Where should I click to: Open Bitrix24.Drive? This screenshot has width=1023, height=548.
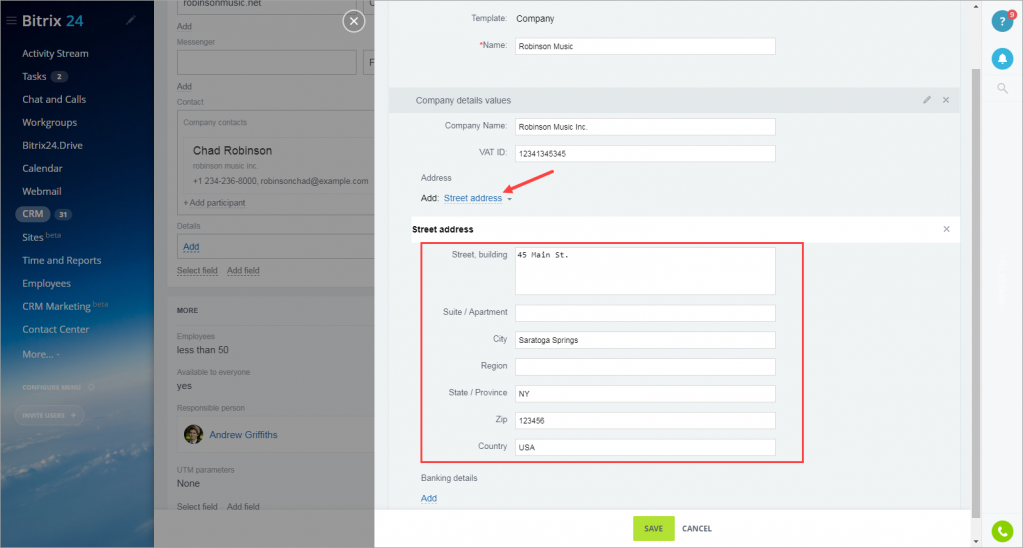(52, 145)
